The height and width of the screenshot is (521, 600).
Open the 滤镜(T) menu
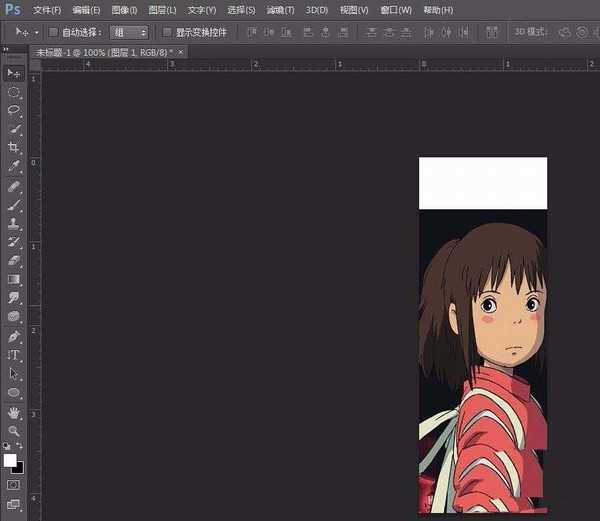[281, 10]
